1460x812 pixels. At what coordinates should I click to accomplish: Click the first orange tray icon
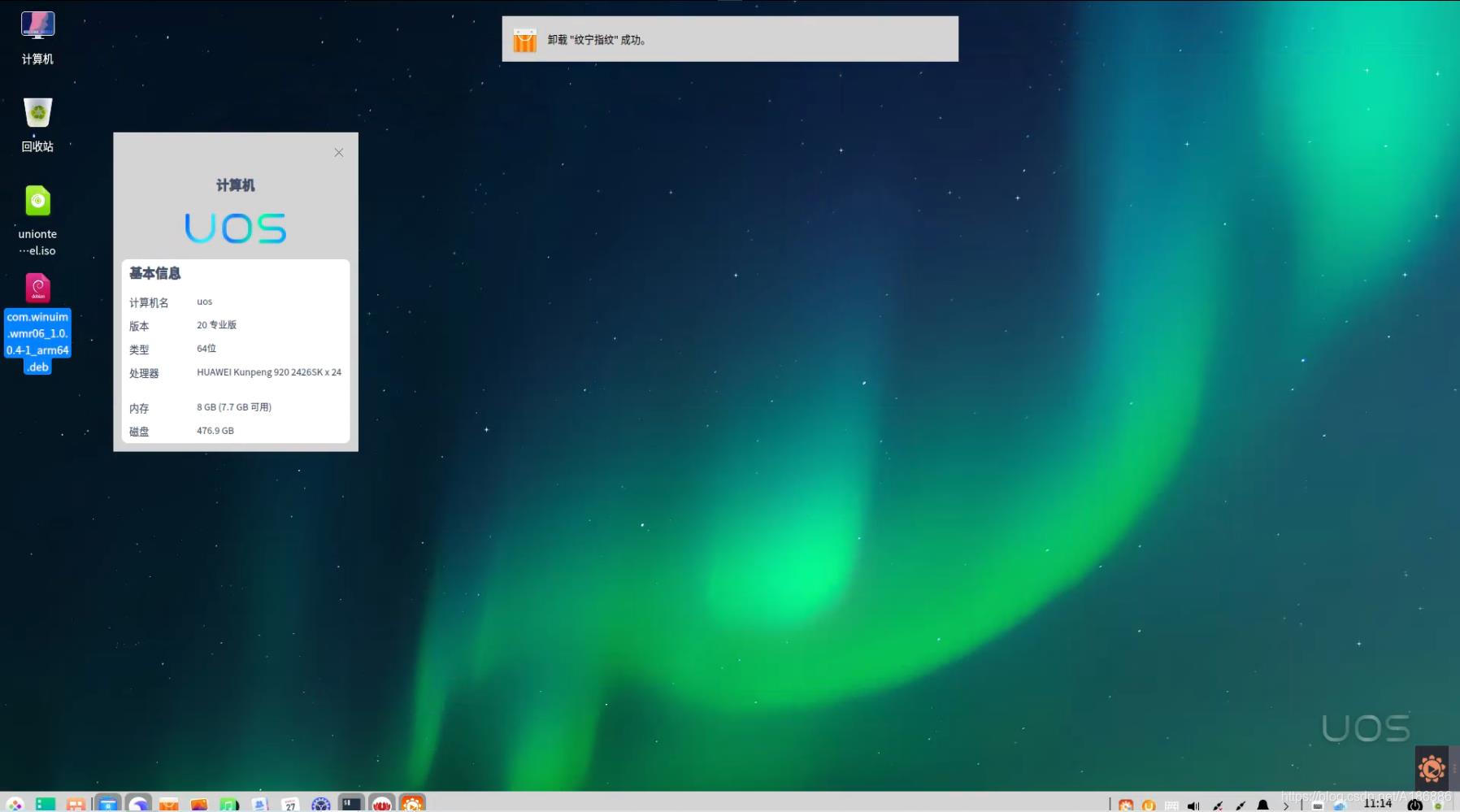pyautogui.click(x=1126, y=805)
